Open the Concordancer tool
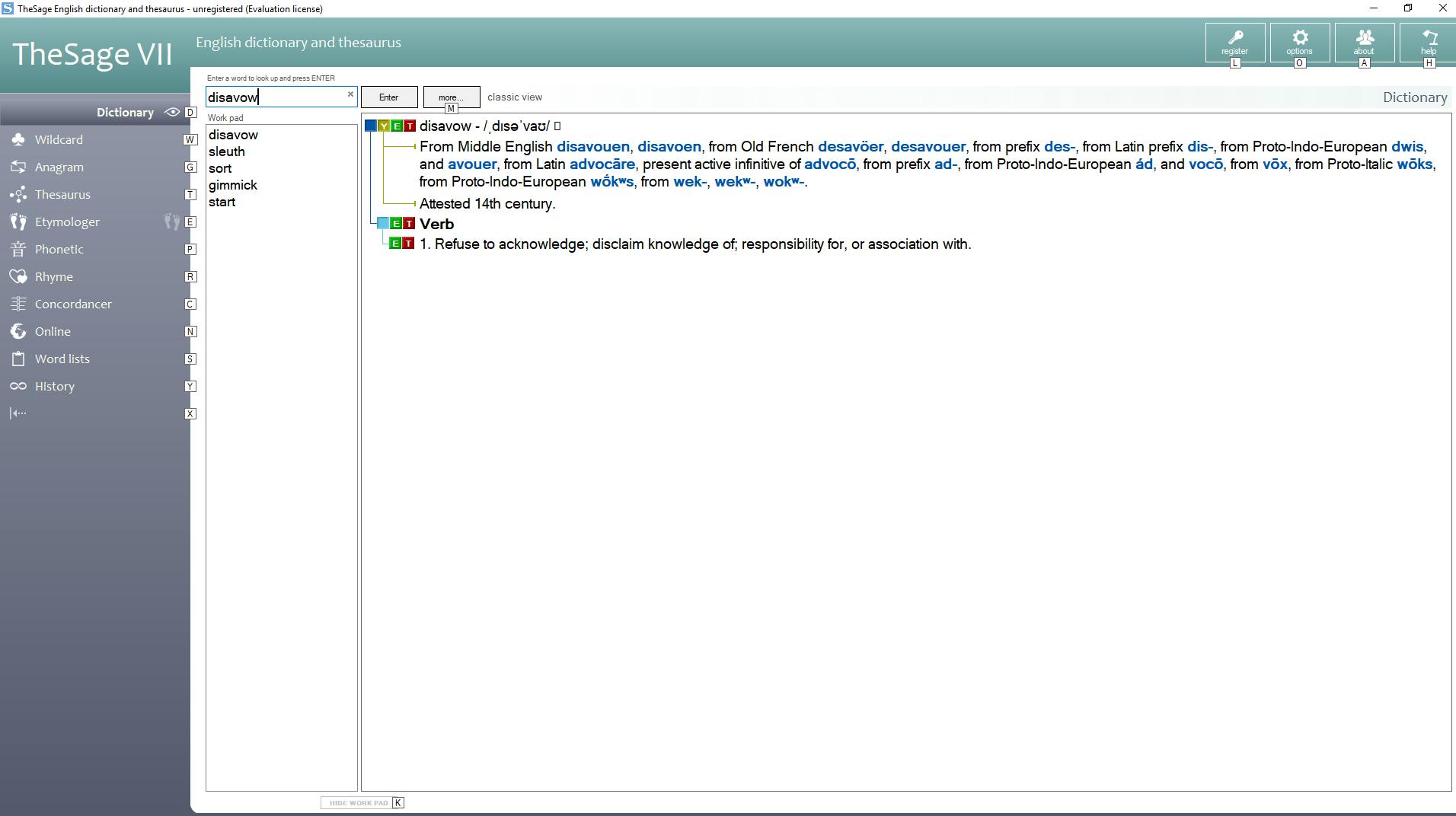This screenshot has width=1456, height=816. click(x=73, y=304)
